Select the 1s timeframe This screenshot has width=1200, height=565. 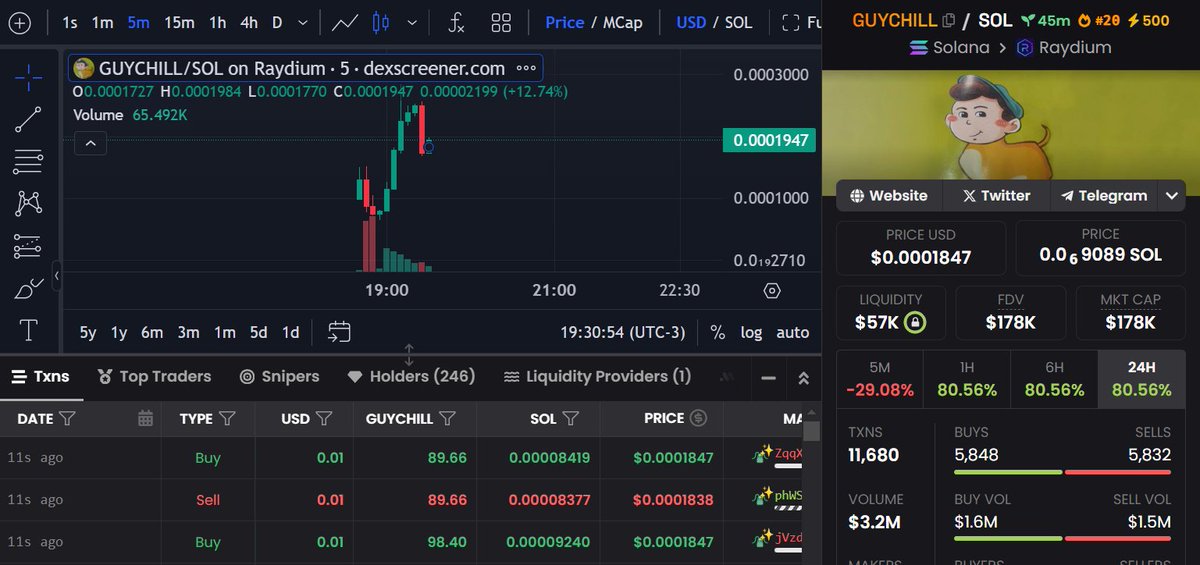pos(70,22)
